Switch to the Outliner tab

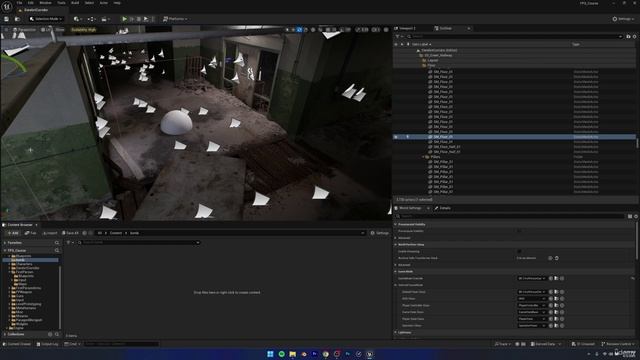445,28
